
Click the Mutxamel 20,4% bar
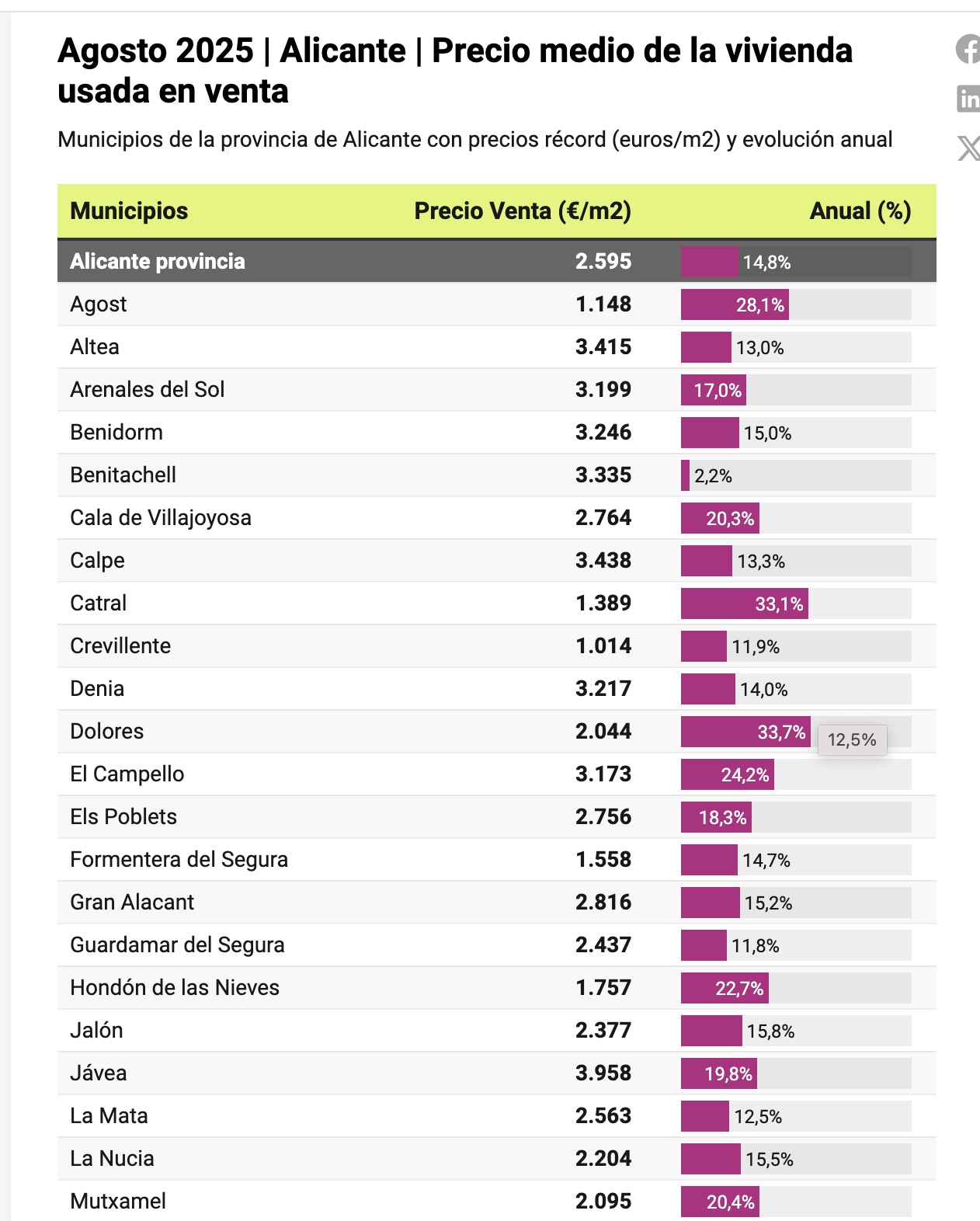click(720, 1202)
